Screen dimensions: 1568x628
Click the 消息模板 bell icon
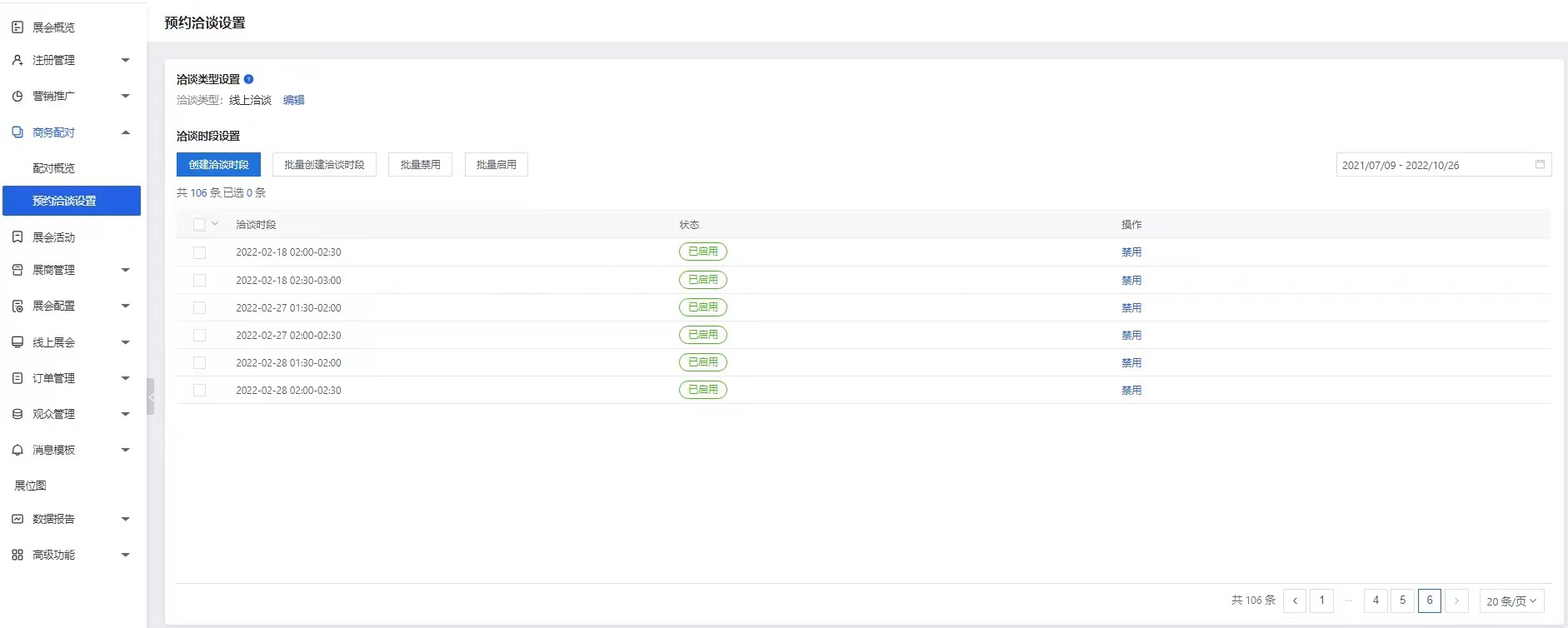point(17,450)
